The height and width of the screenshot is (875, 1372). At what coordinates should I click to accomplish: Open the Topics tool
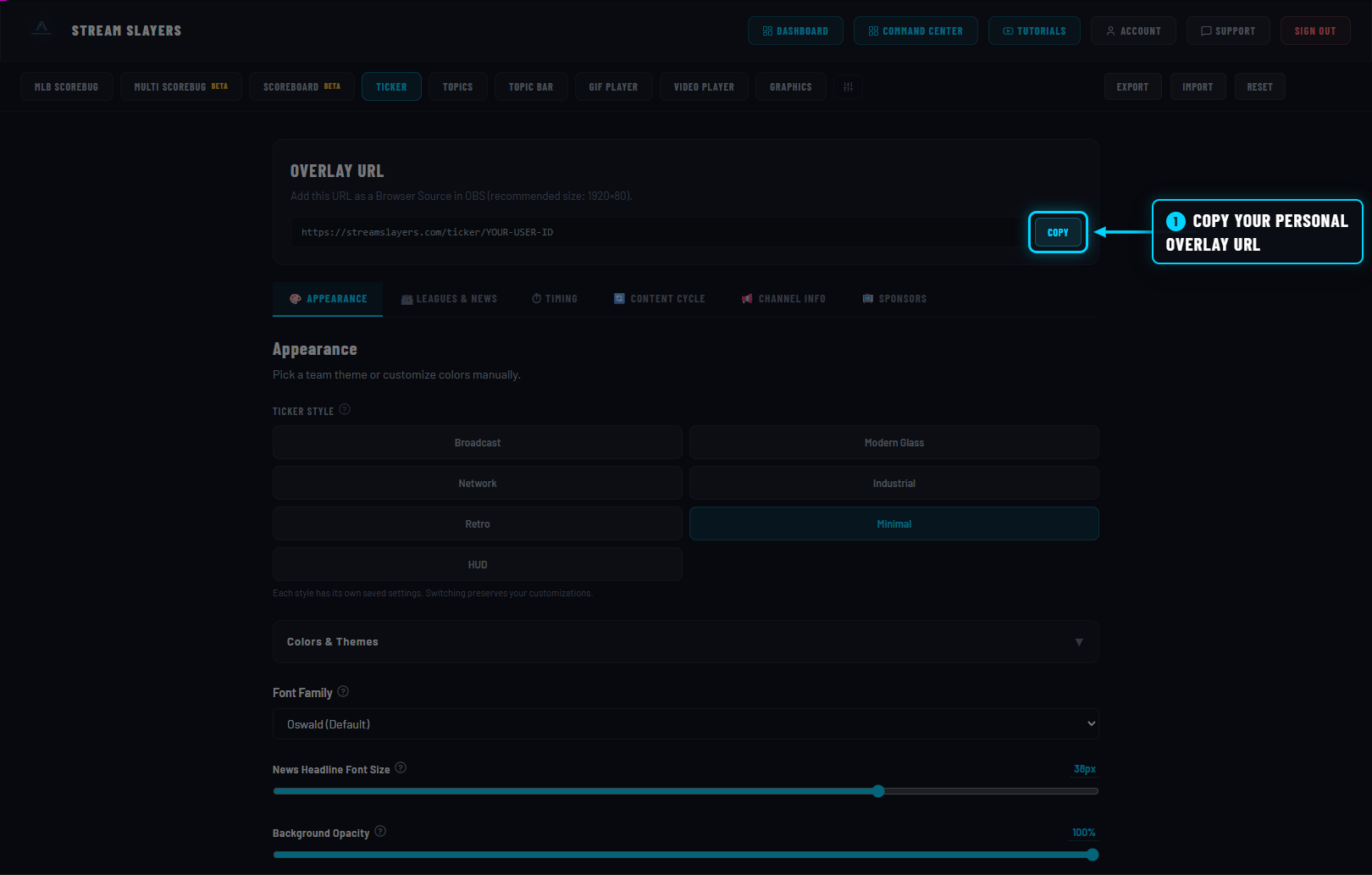457,86
